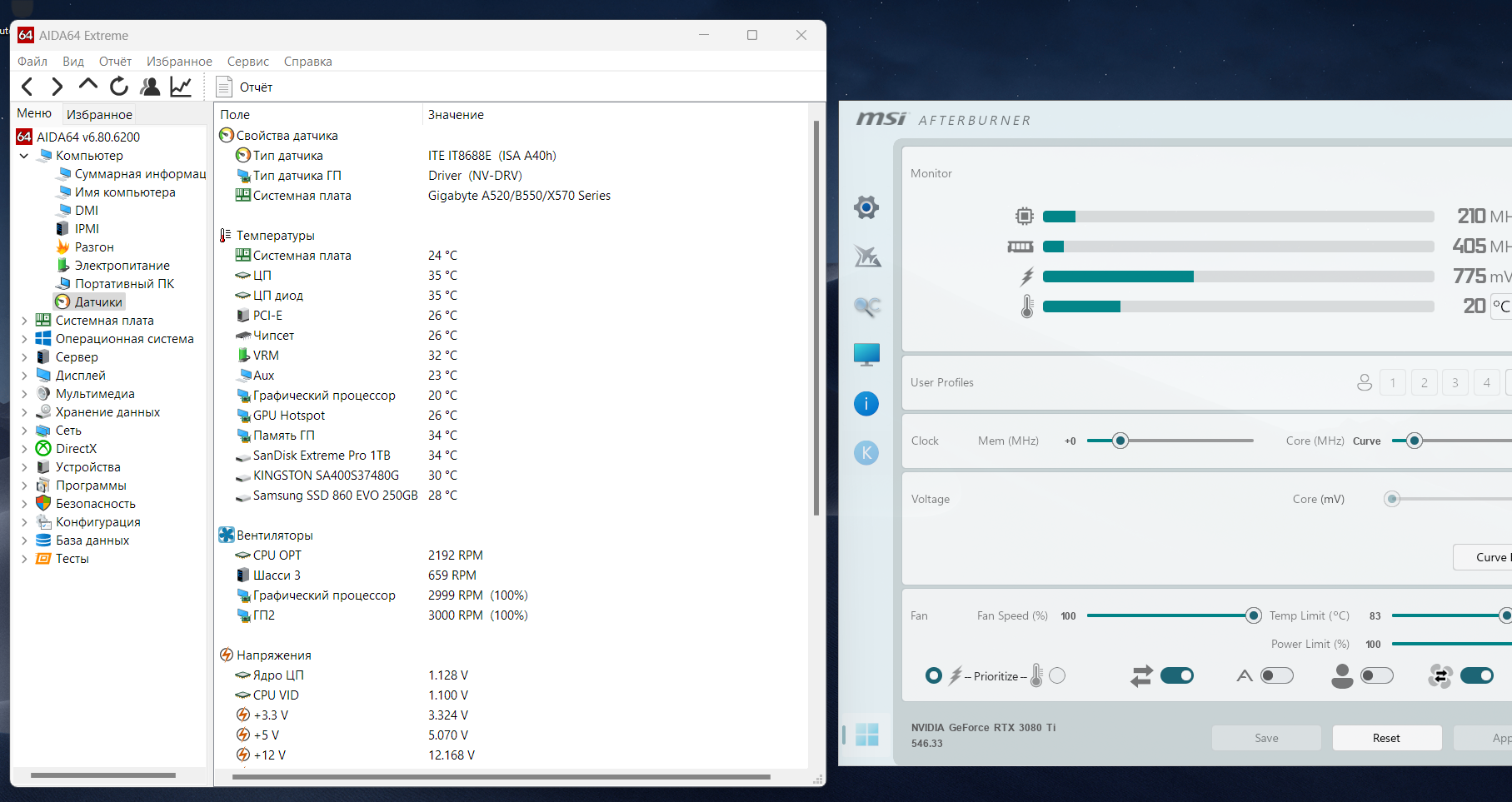Click the MSI logo in Afterburner header
Viewport: 1512px width, 802px height.
pyautogui.click(x=881, y=119)
